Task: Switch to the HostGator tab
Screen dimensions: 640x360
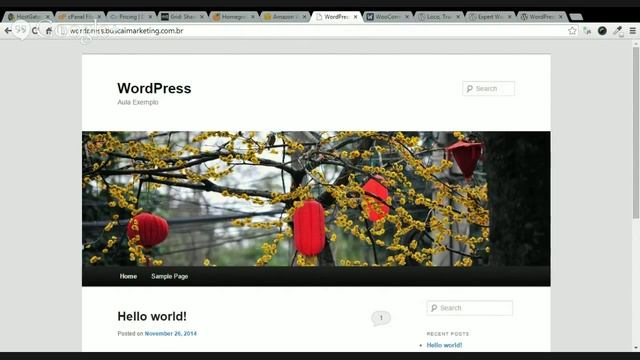Action: coord(27,17)
